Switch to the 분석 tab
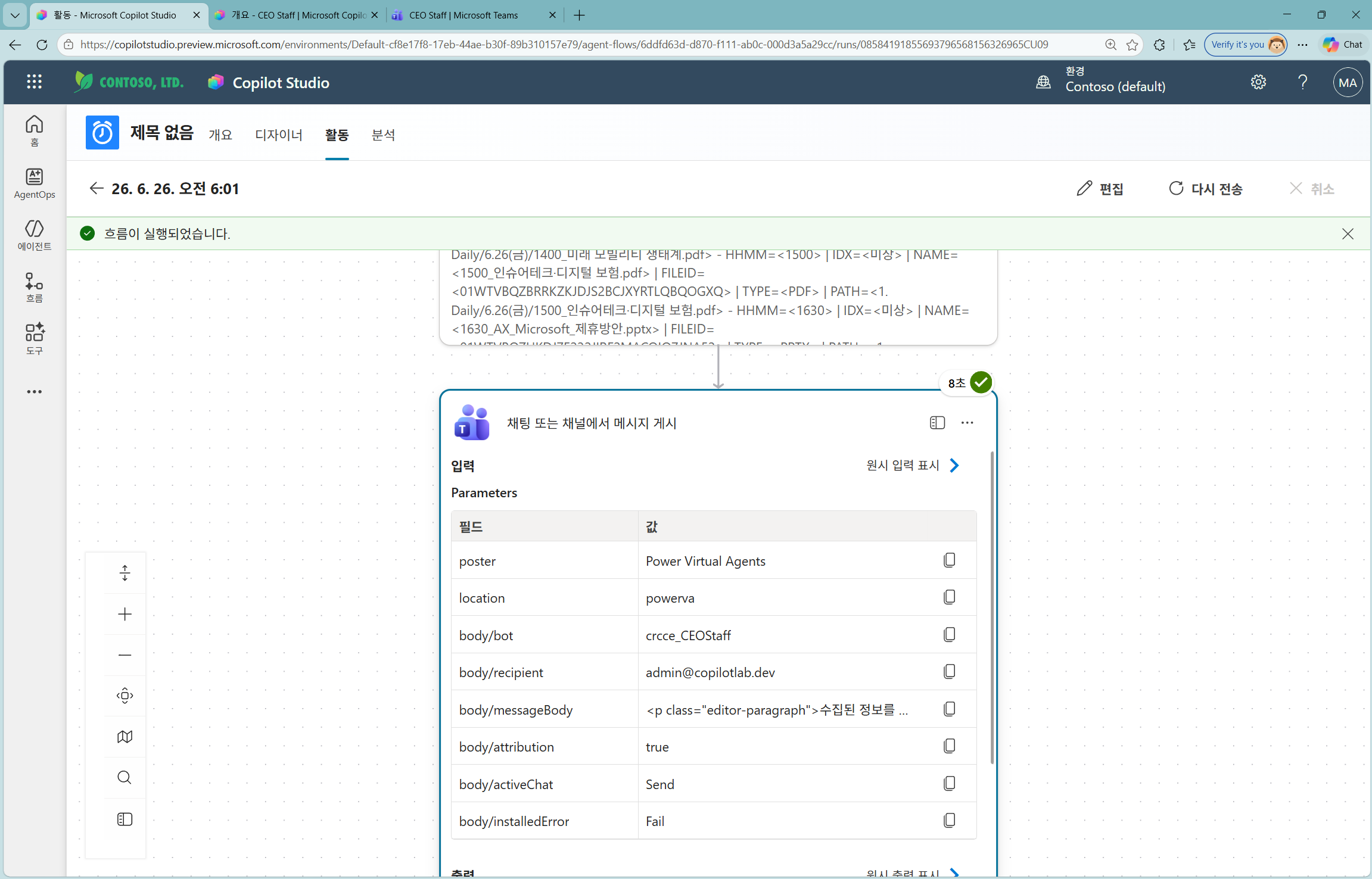This screenshot has width=1372, height=879. 383,135
